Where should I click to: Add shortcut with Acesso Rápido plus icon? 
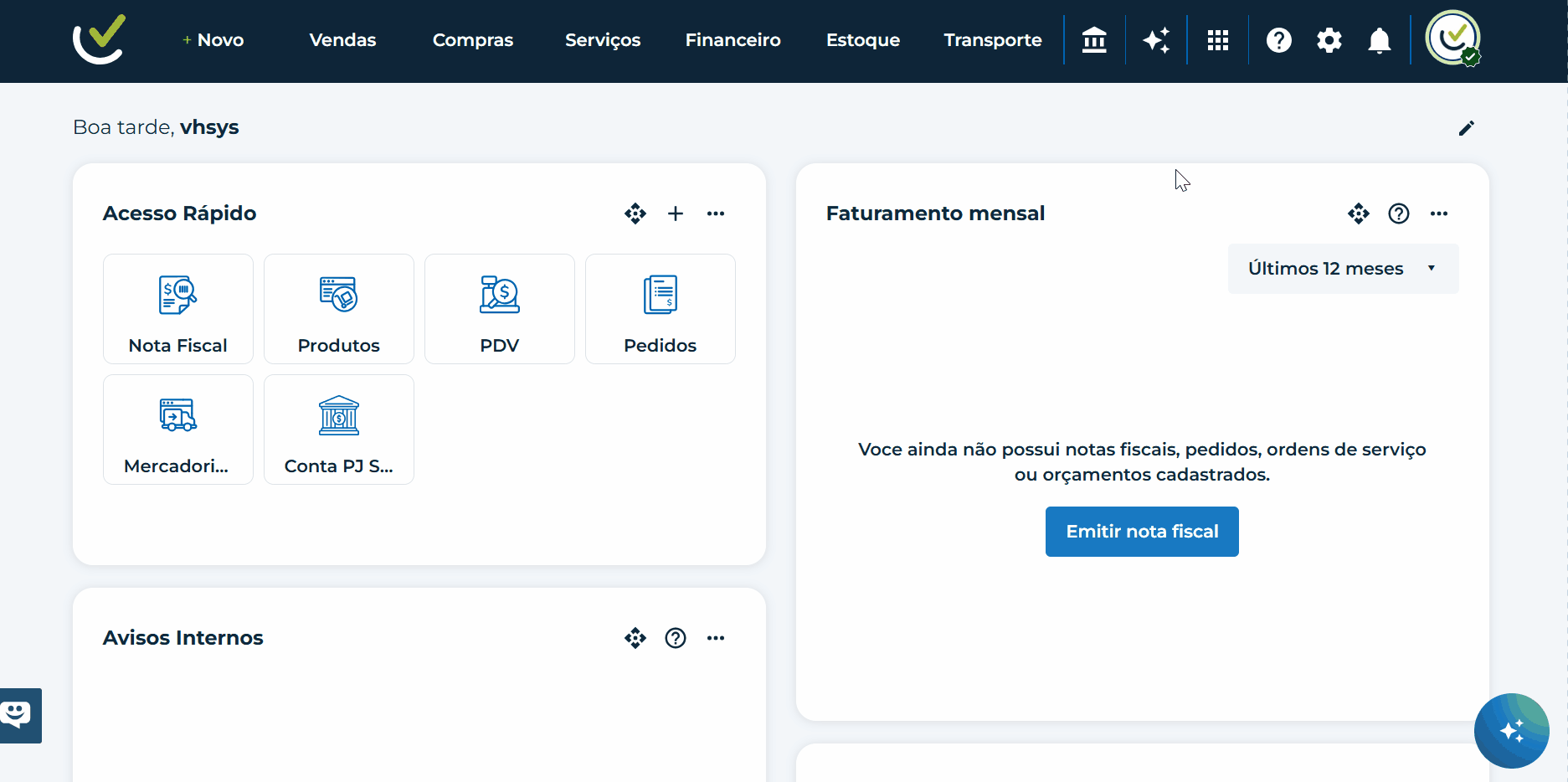tap(676, 214)
